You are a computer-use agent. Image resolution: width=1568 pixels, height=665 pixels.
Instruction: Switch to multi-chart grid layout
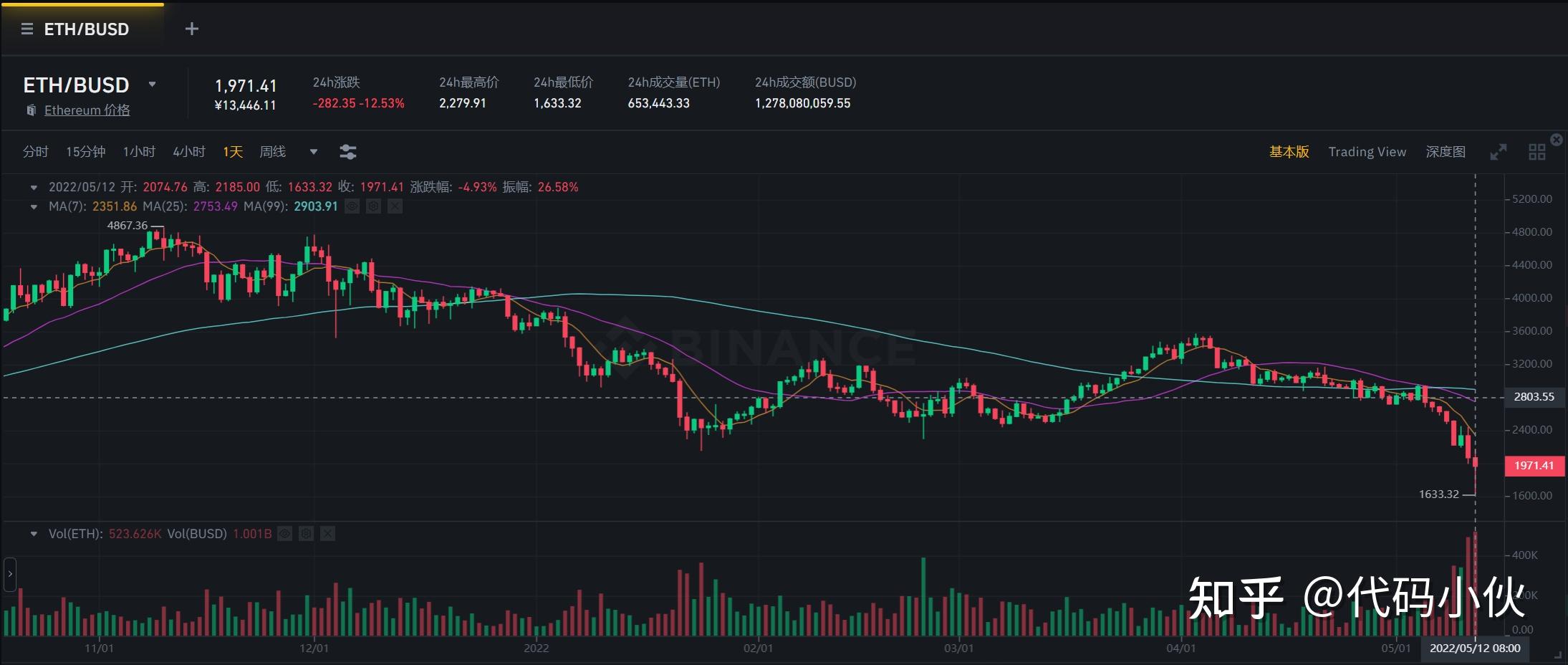click(1537, 152)
